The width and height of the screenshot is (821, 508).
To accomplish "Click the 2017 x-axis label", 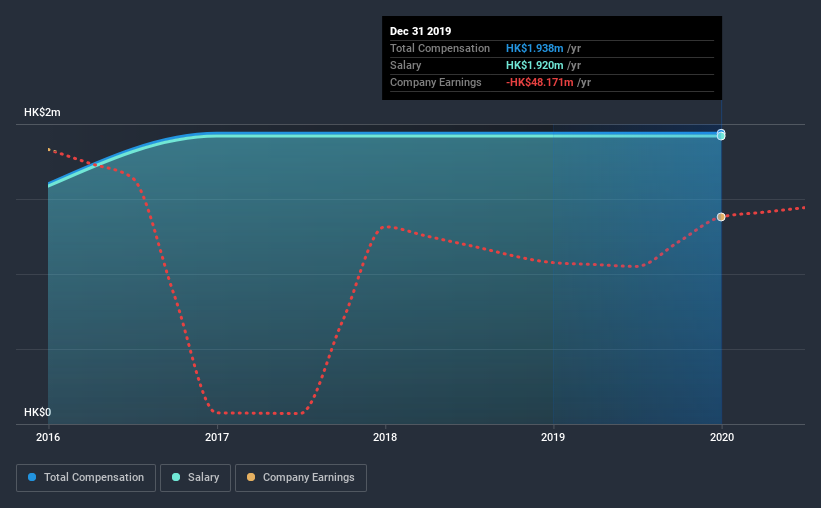I will (217, 437).
